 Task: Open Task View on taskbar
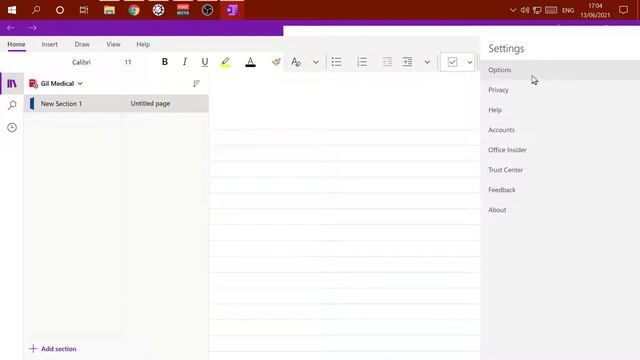pyautogui.click(x=84, y=10)
